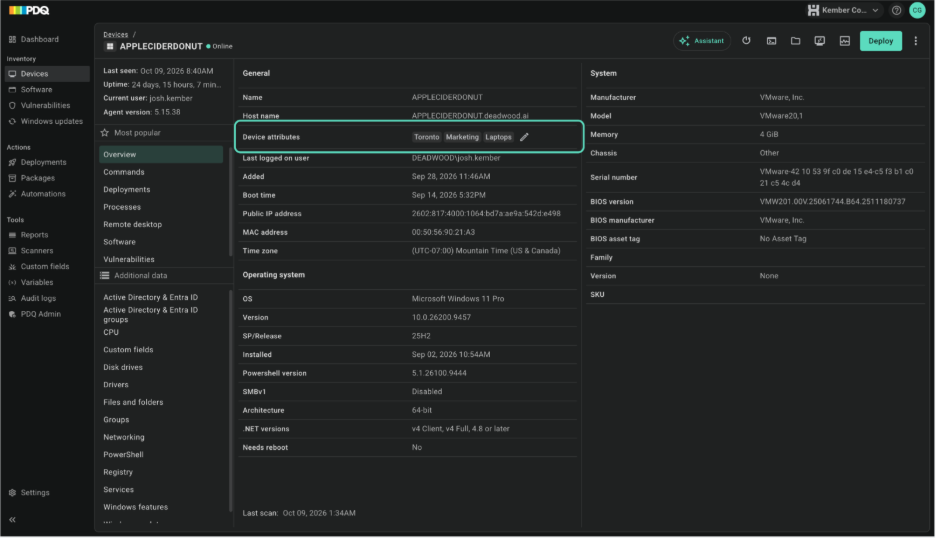Screen dimensions: 936x538
Task: Click the reboot power icon in toolbar
Action: tap(746, 41)
